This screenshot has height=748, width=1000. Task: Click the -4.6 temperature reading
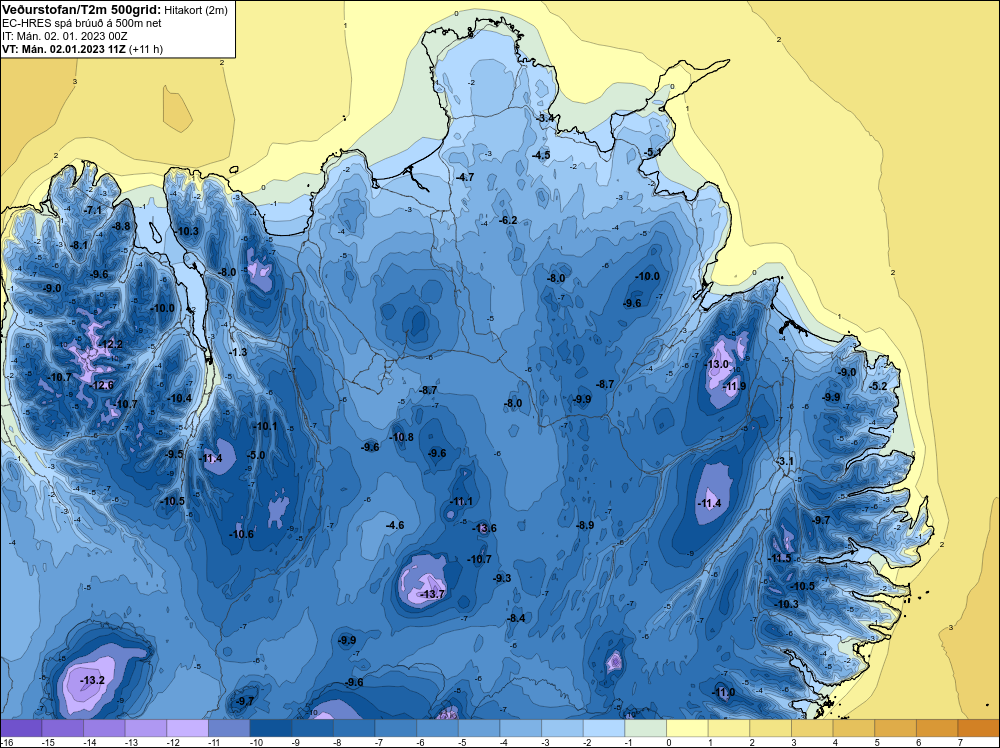[395, 525]
